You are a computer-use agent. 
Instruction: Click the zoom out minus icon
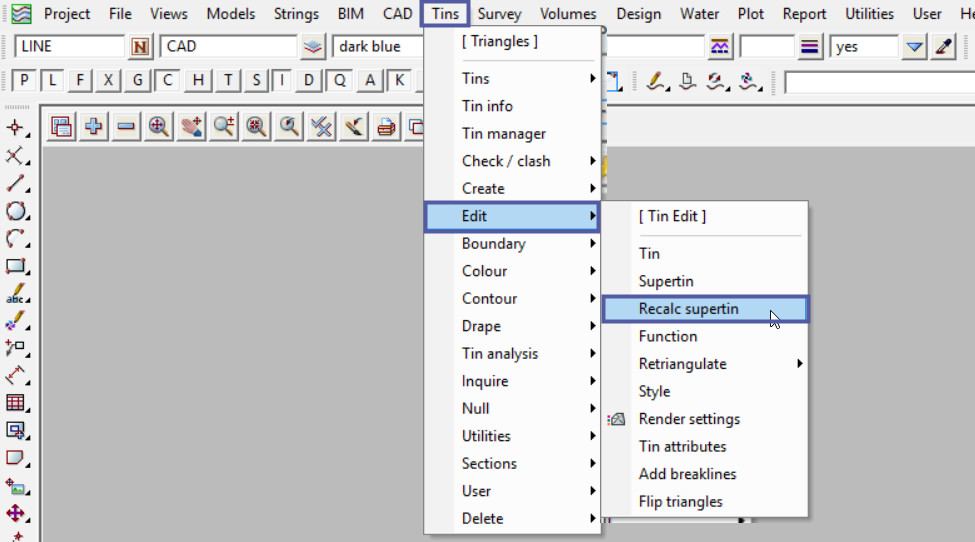click(126, 126)
